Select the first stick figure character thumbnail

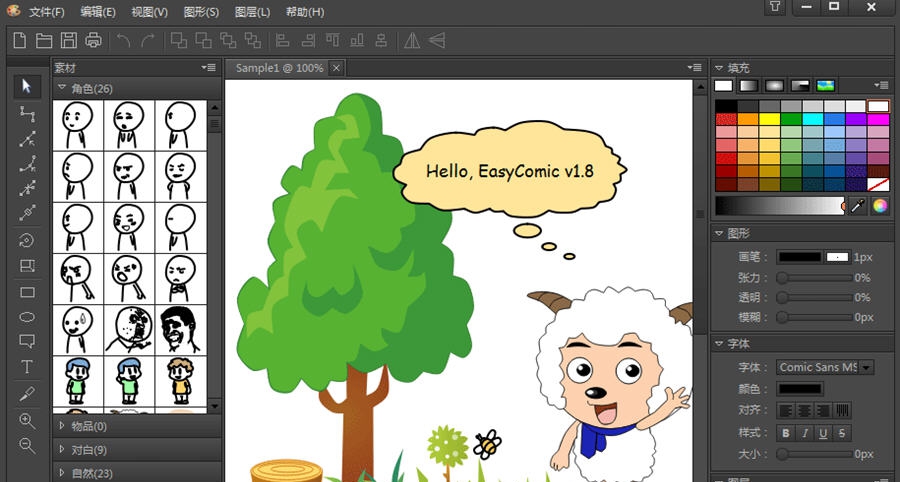(x=77, y=124)
